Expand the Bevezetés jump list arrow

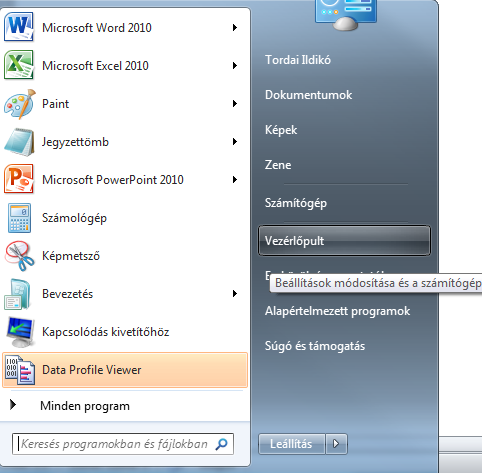point(235,293)
